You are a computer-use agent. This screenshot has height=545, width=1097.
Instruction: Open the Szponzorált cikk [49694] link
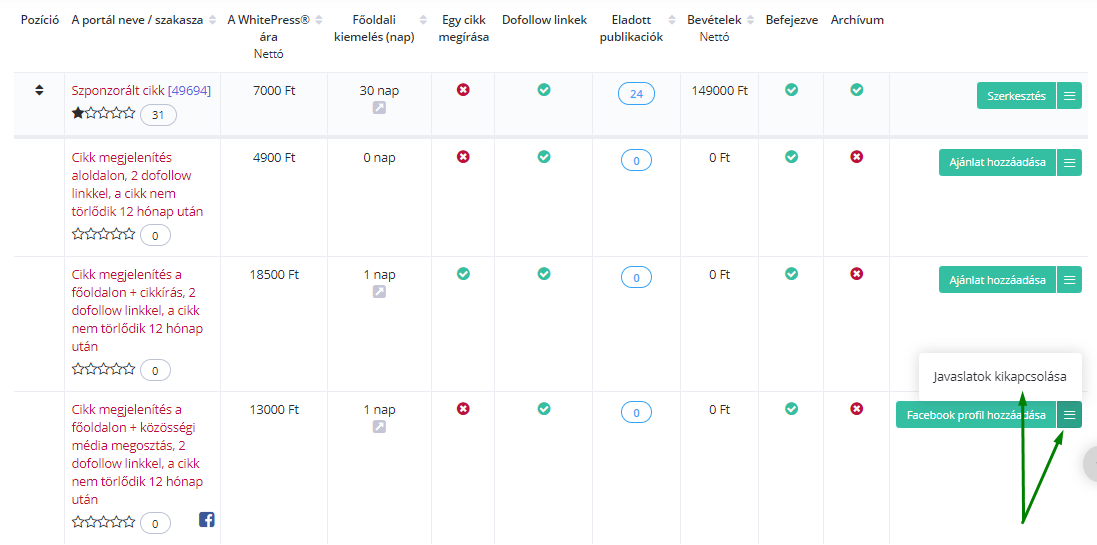(141, 90)
